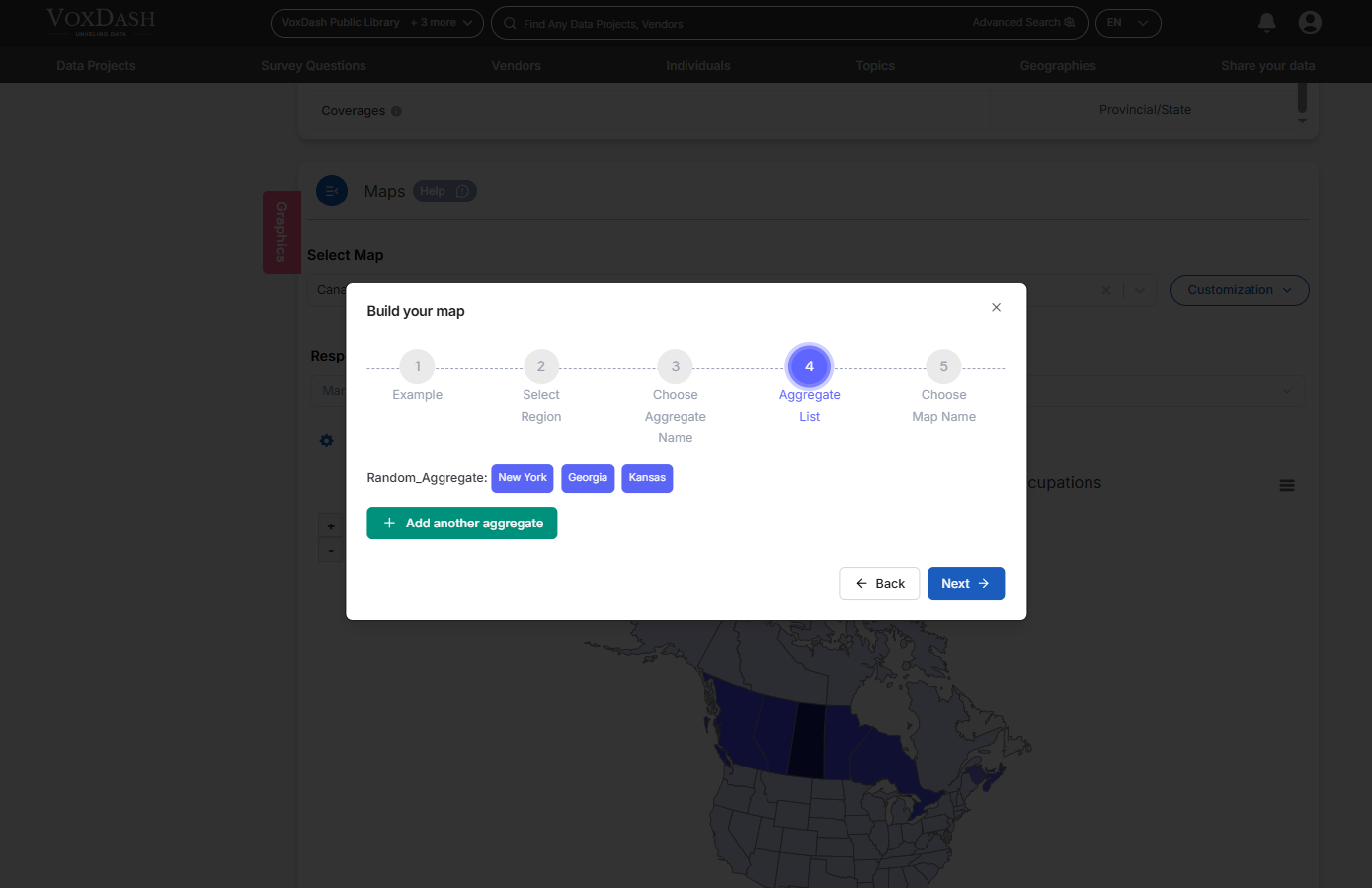Screen dimensions: 1372x888
Task: Proceed with the Next button
Action: point(965,583)
